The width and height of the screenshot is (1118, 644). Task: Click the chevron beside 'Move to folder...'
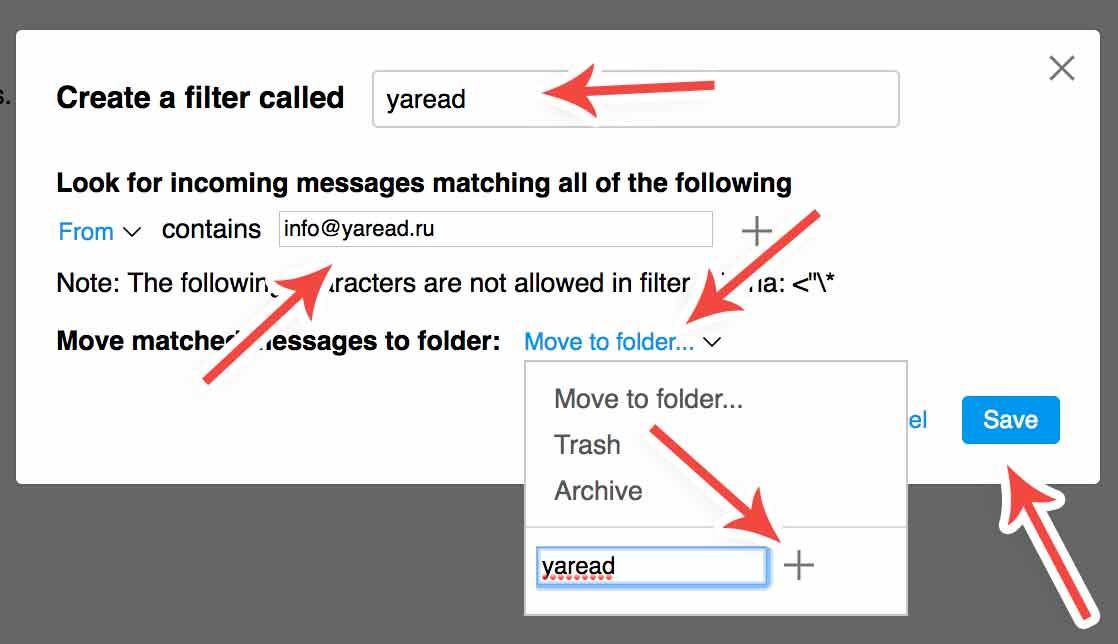712,342
